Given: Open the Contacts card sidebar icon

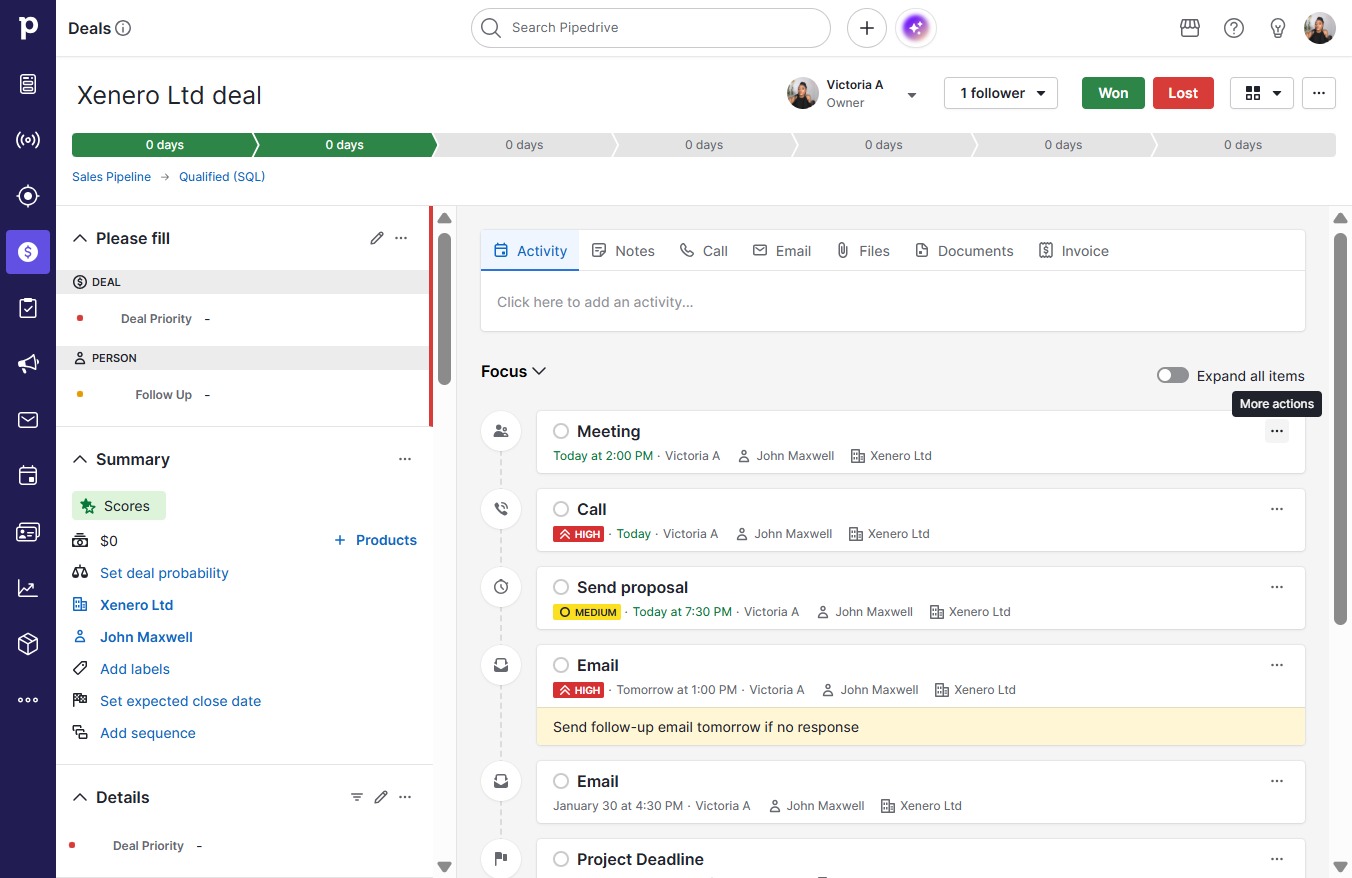Looking at the screenshot, I should point(28,532).
